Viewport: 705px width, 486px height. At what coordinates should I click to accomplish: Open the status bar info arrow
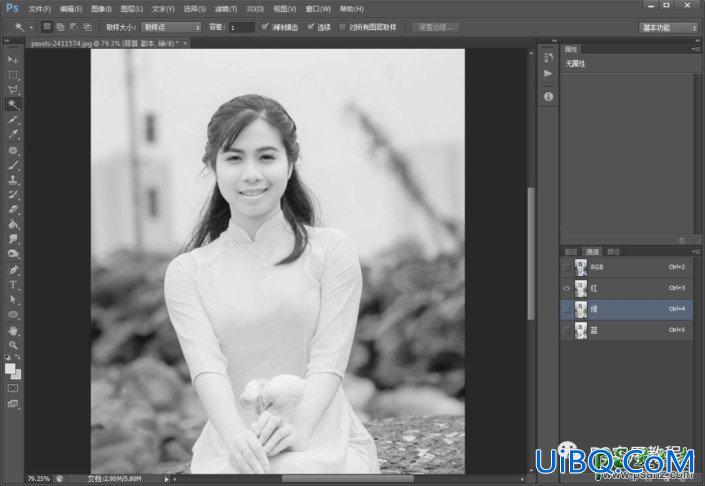[x=166, y=479]
